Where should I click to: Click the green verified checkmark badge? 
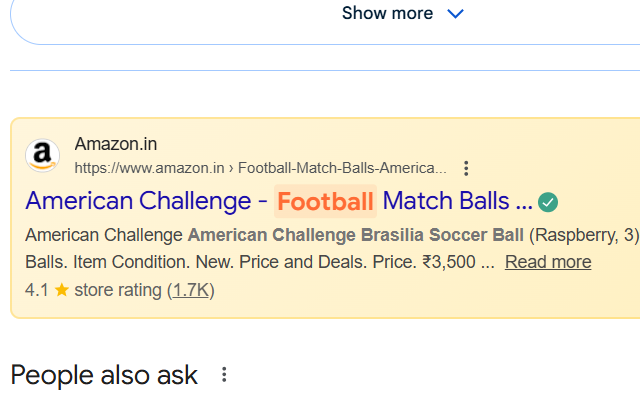point(548,202)
